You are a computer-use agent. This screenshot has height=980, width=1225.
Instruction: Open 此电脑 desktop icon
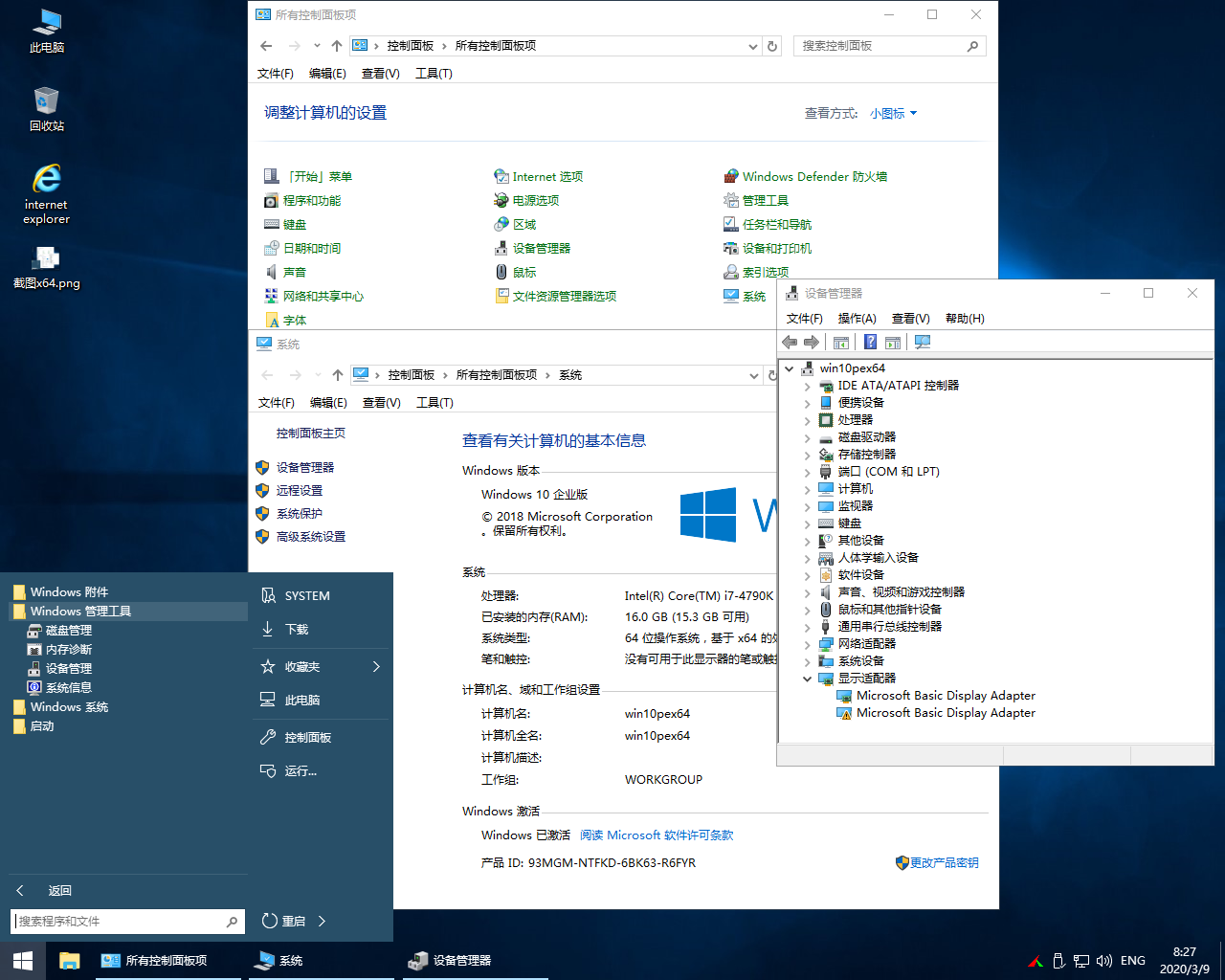[46, 31]
